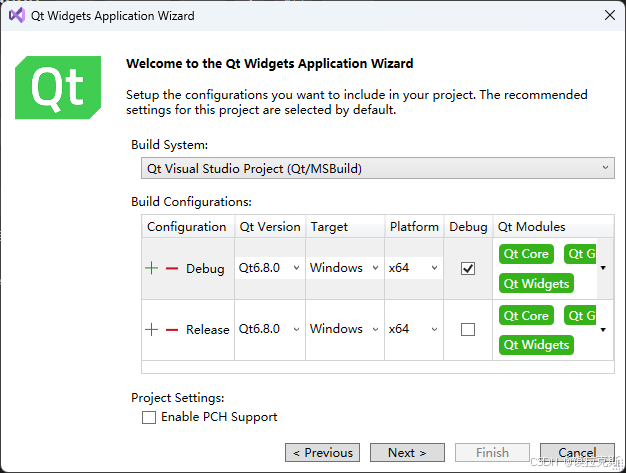Click the Build Configurations label
626x473 pixels.
click(x=191, y=202)
